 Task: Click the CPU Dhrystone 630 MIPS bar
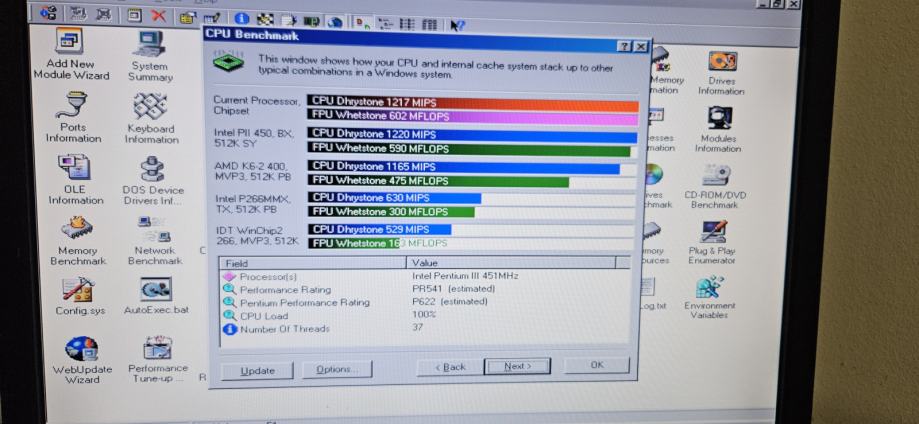(x=395, y=198)
